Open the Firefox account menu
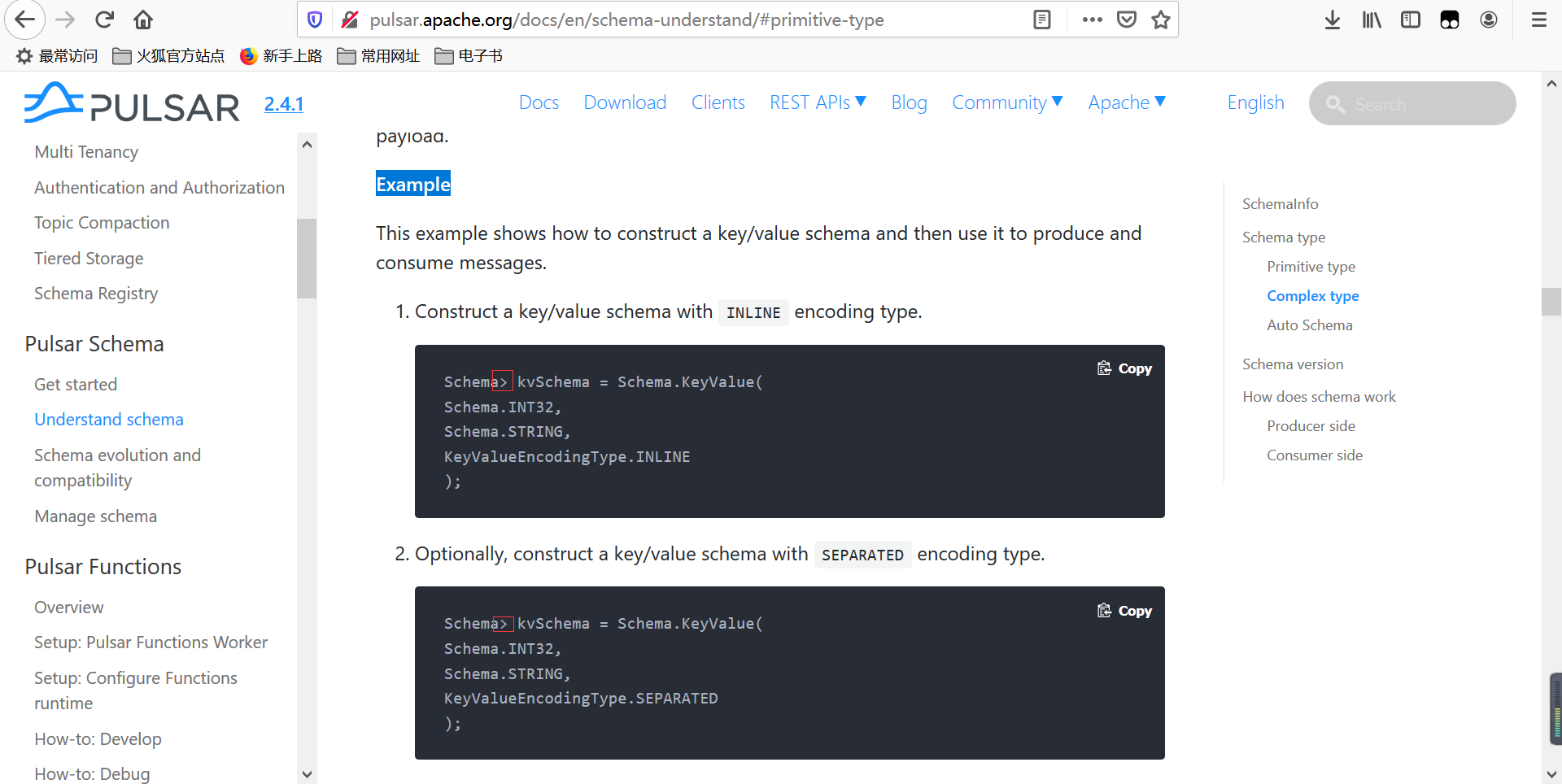1562x784 pixels. pos(1489,20)
